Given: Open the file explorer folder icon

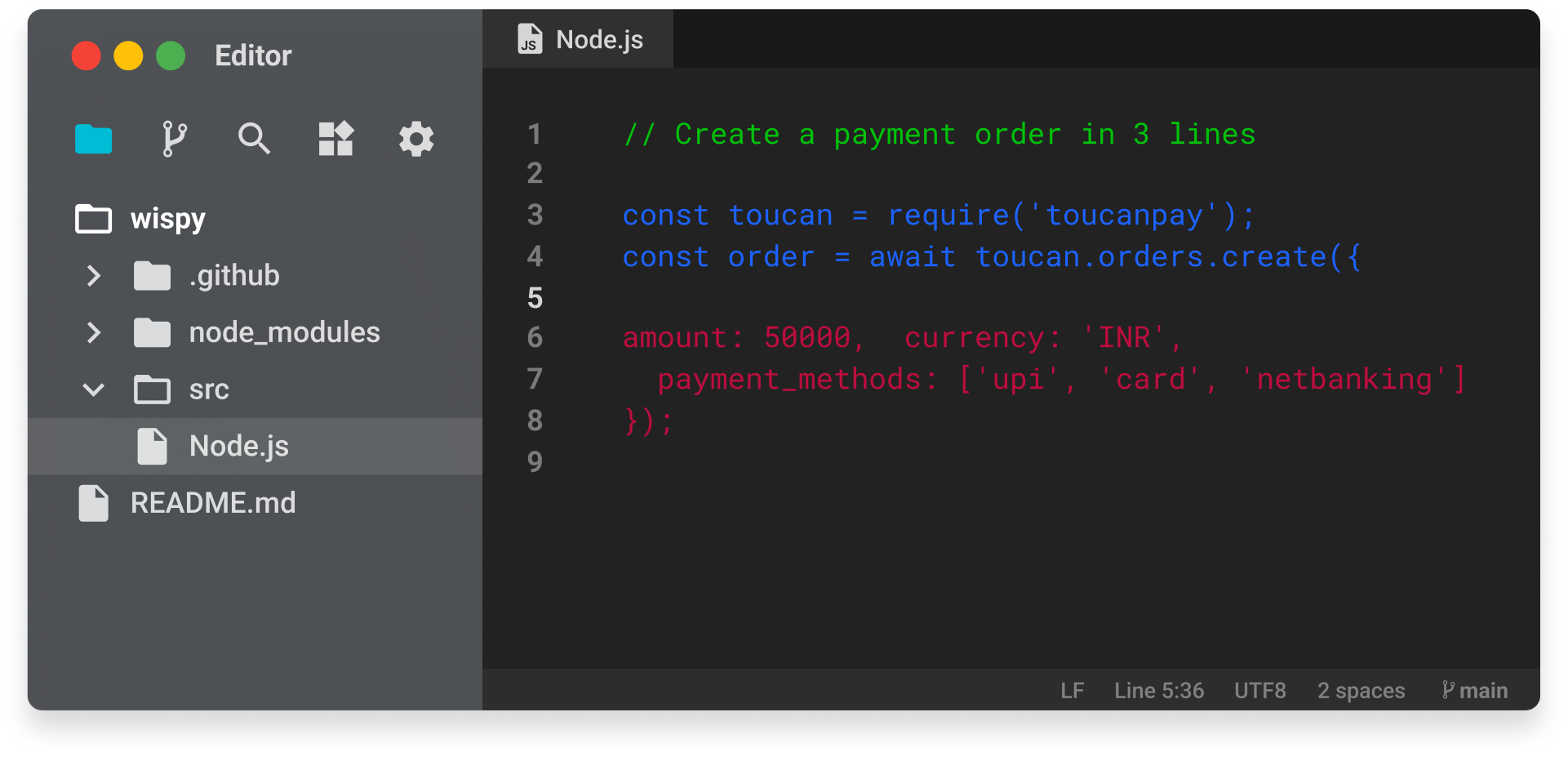Looking at the screenshot, I should (93, 139).
